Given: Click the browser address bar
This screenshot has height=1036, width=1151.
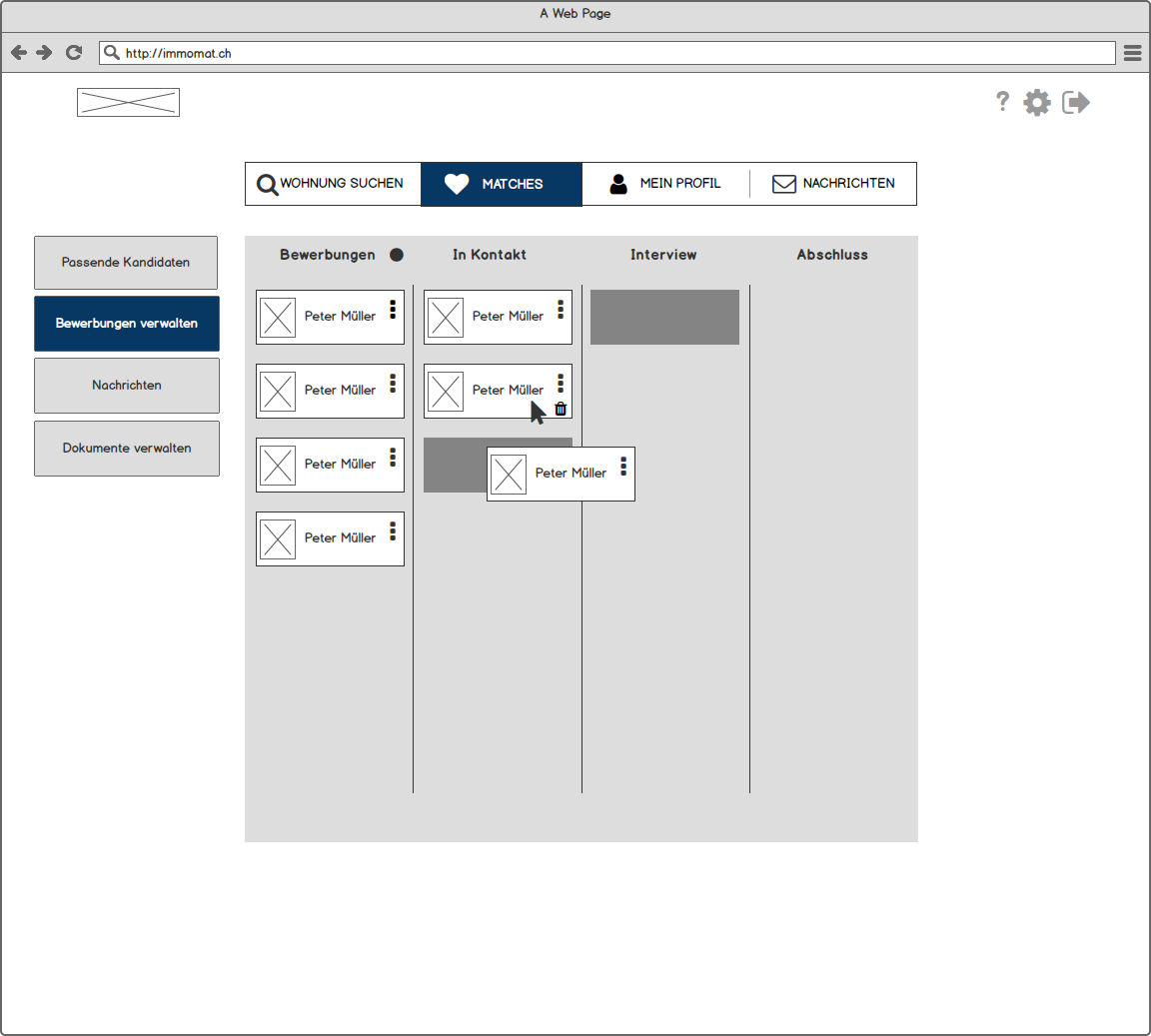Looking at the screenshot, I should click(607, 53).
